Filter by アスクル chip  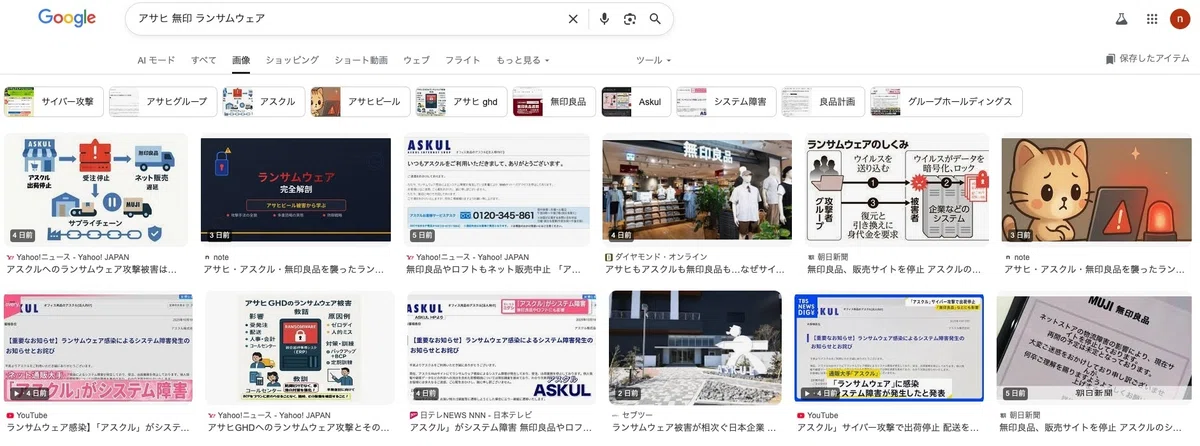pyautogui.click(x=263, y=102)
